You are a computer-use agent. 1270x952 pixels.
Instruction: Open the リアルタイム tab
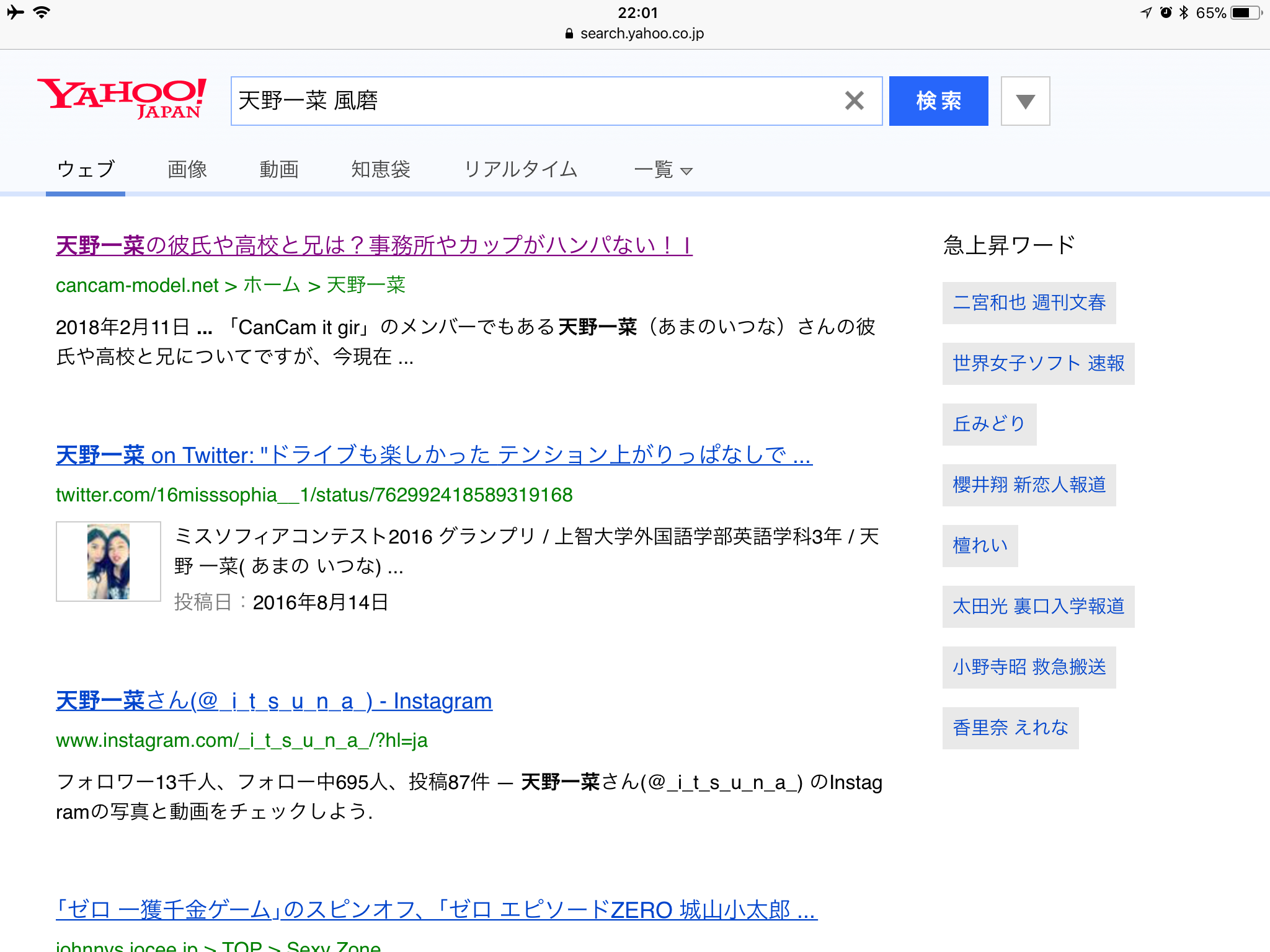(521, 169)
